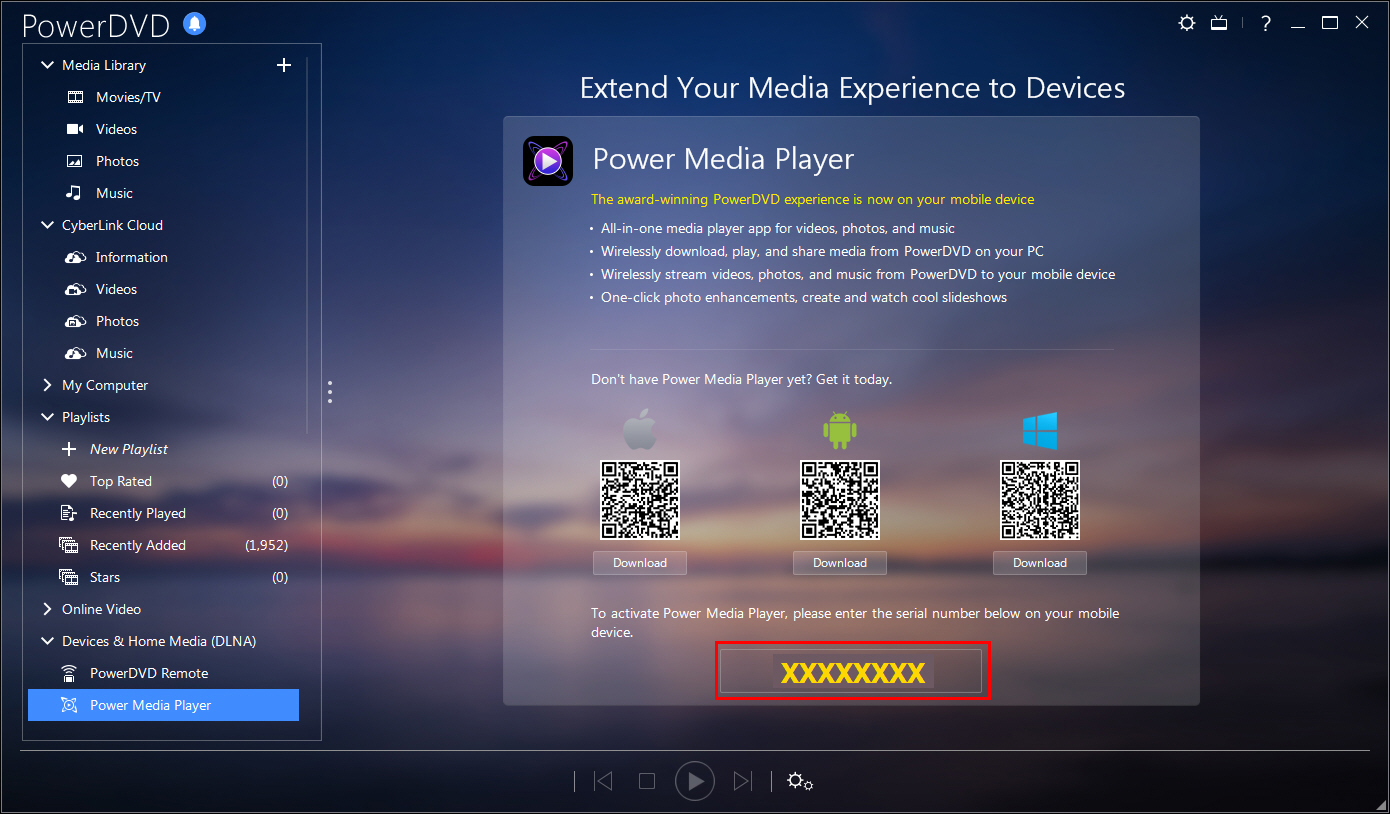Open the help question mark
Image resolution: width=1390 pixels, height=814 pixels.
[x=1266, y=23]
